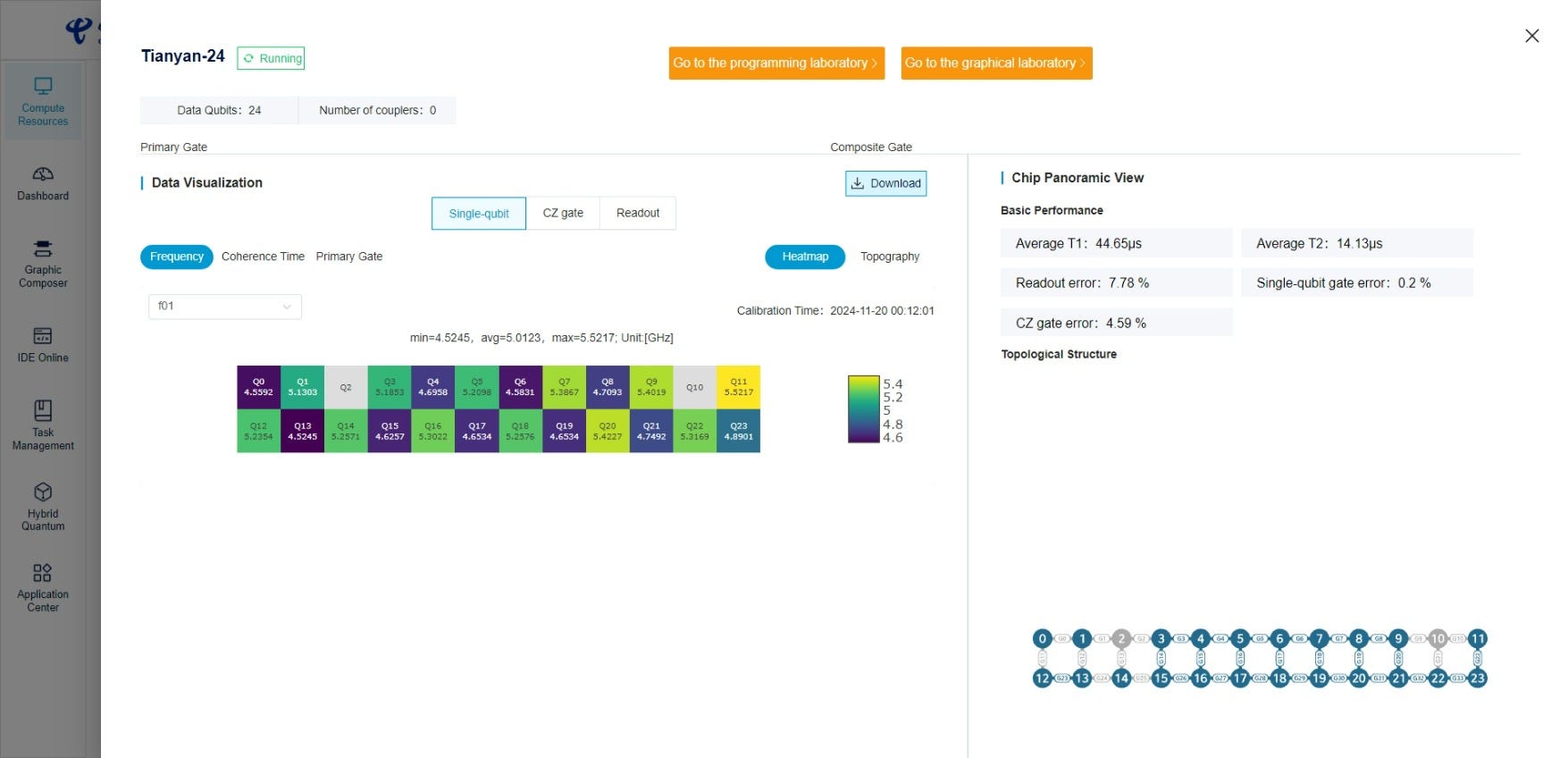Viewport: 1568px width, 758px height.
Task: Click heatmap cell Q13 4.5245
Action: 302,431
